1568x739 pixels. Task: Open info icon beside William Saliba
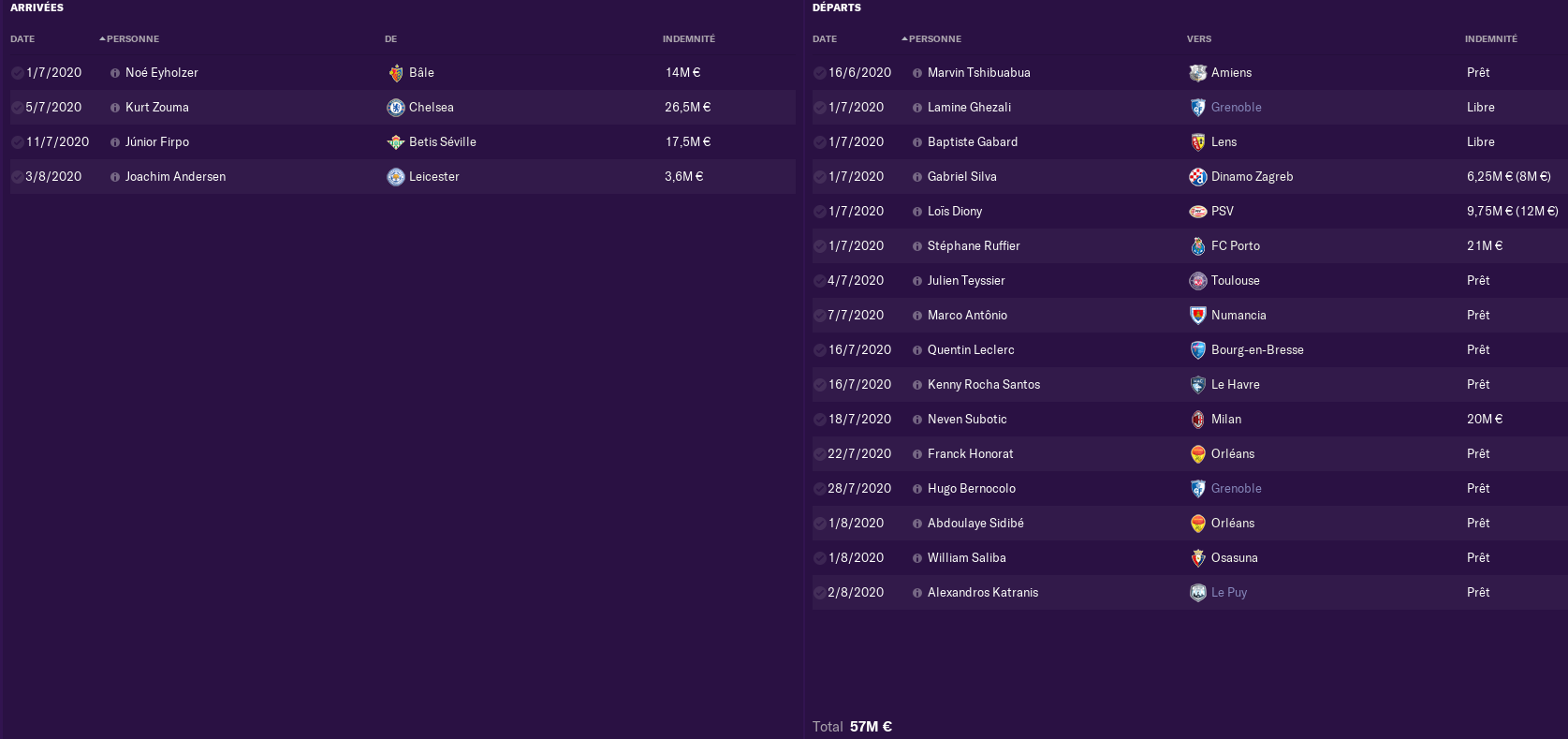pyautogui.click(x=917, y=558)
